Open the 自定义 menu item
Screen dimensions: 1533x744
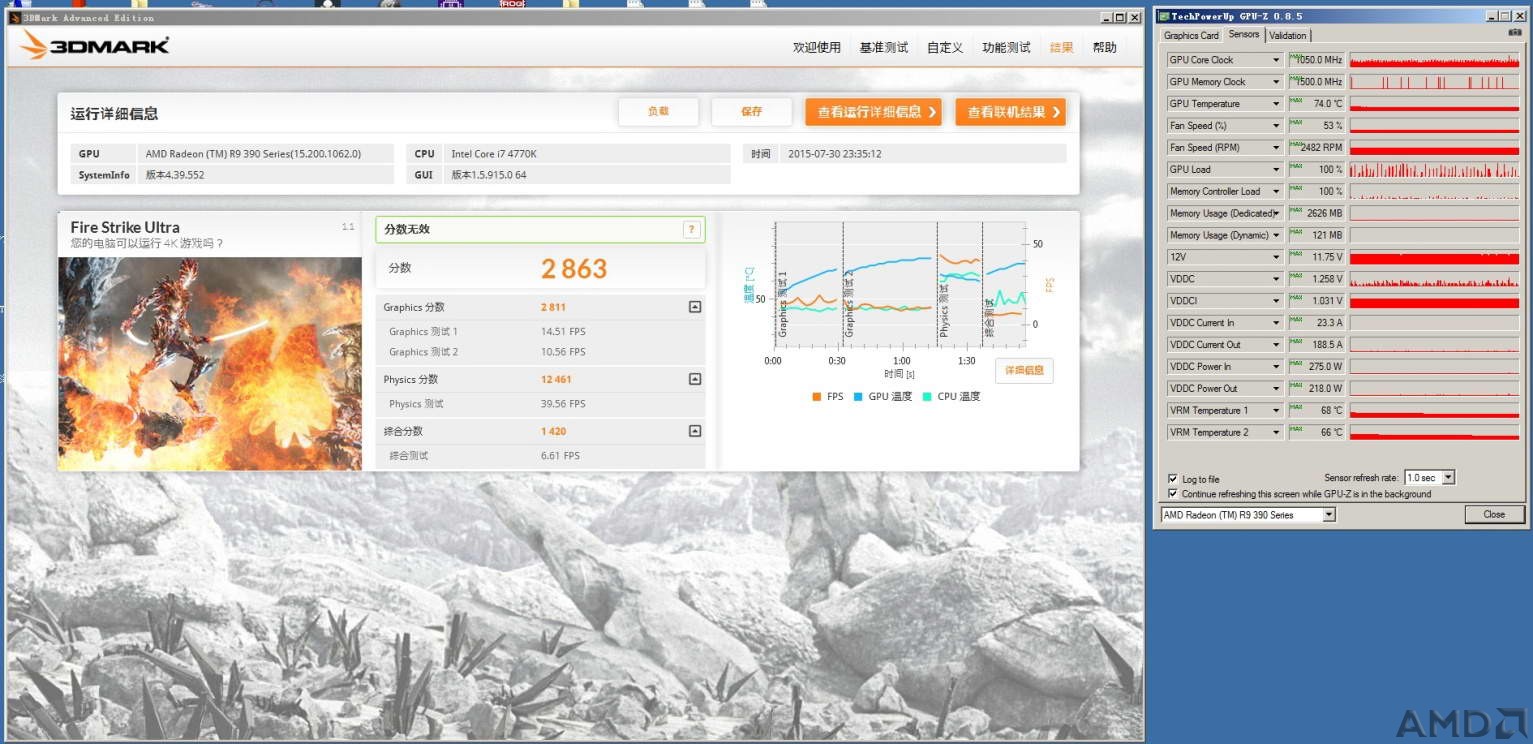[945, 47]
